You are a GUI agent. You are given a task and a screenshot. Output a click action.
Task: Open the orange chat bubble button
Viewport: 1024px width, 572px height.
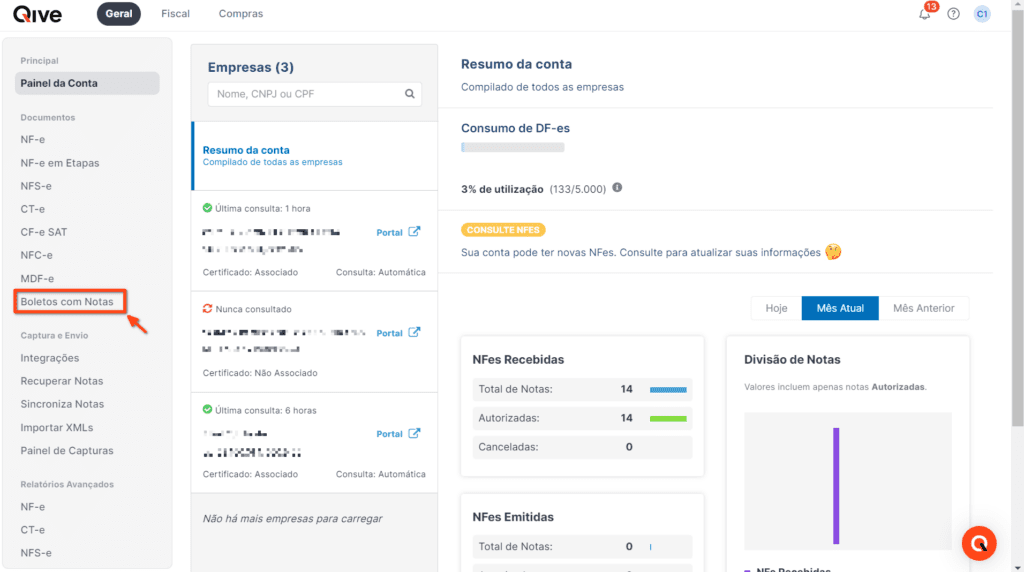point(979,543)
